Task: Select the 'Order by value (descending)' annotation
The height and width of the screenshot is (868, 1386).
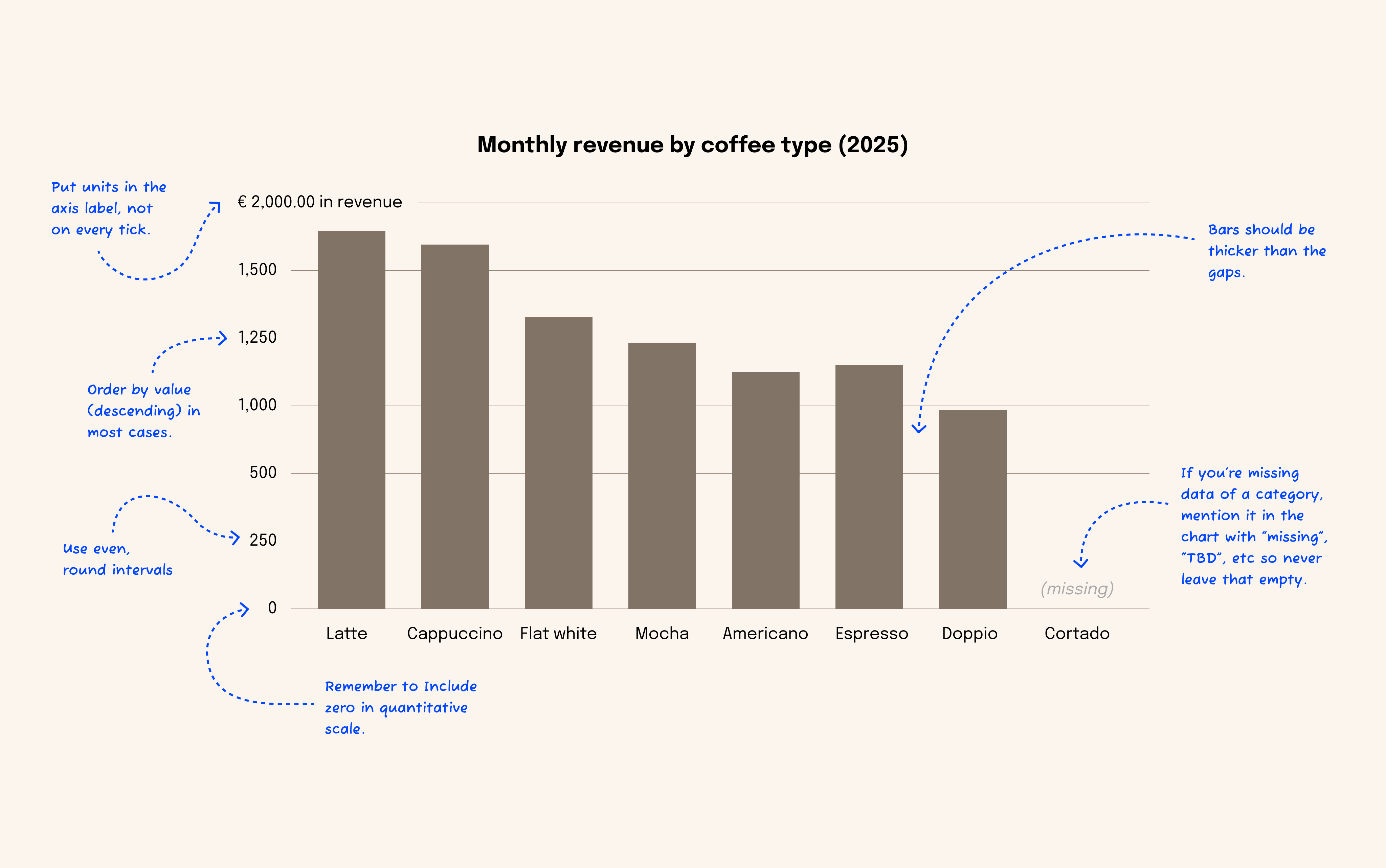Action: (x=143, y=410)
